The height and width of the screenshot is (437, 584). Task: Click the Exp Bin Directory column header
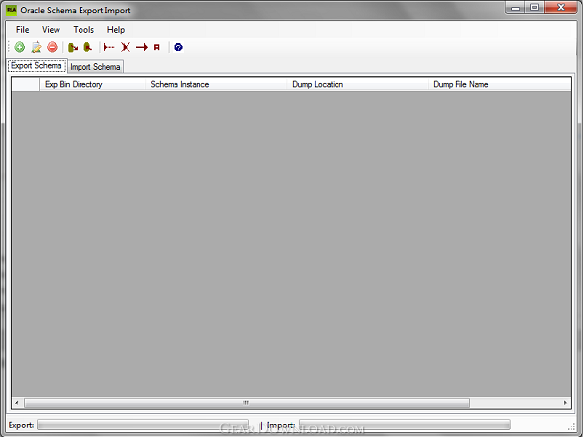pyautogui.click(x=92, y=85)
